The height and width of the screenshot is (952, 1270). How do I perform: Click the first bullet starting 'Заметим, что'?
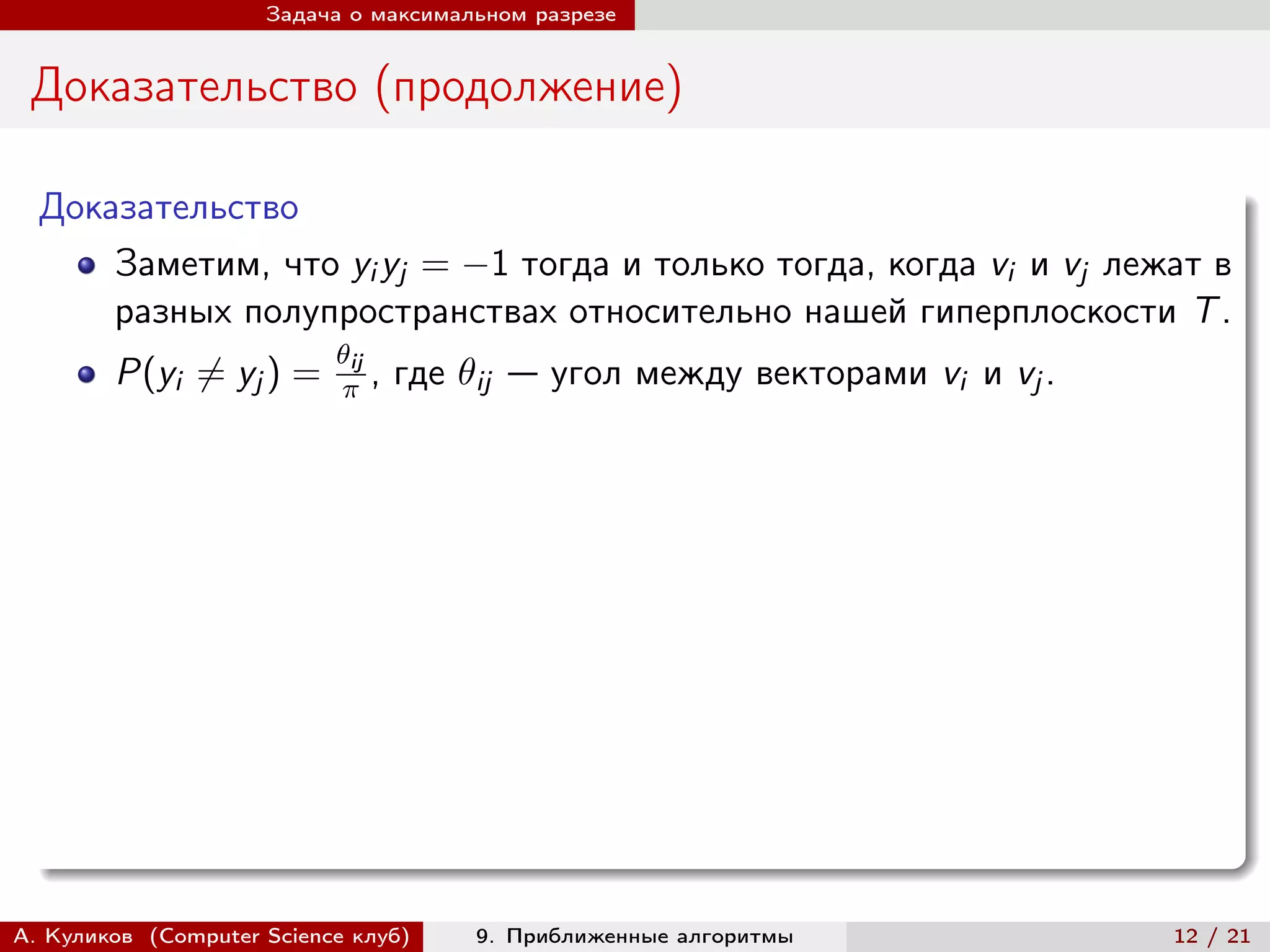(673, 288)
